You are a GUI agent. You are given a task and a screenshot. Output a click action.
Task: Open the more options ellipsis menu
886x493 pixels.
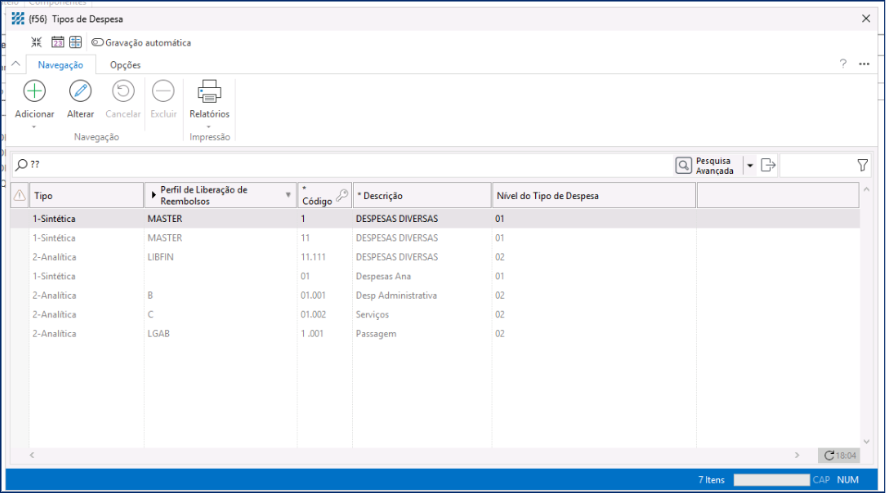pos(865,64)
